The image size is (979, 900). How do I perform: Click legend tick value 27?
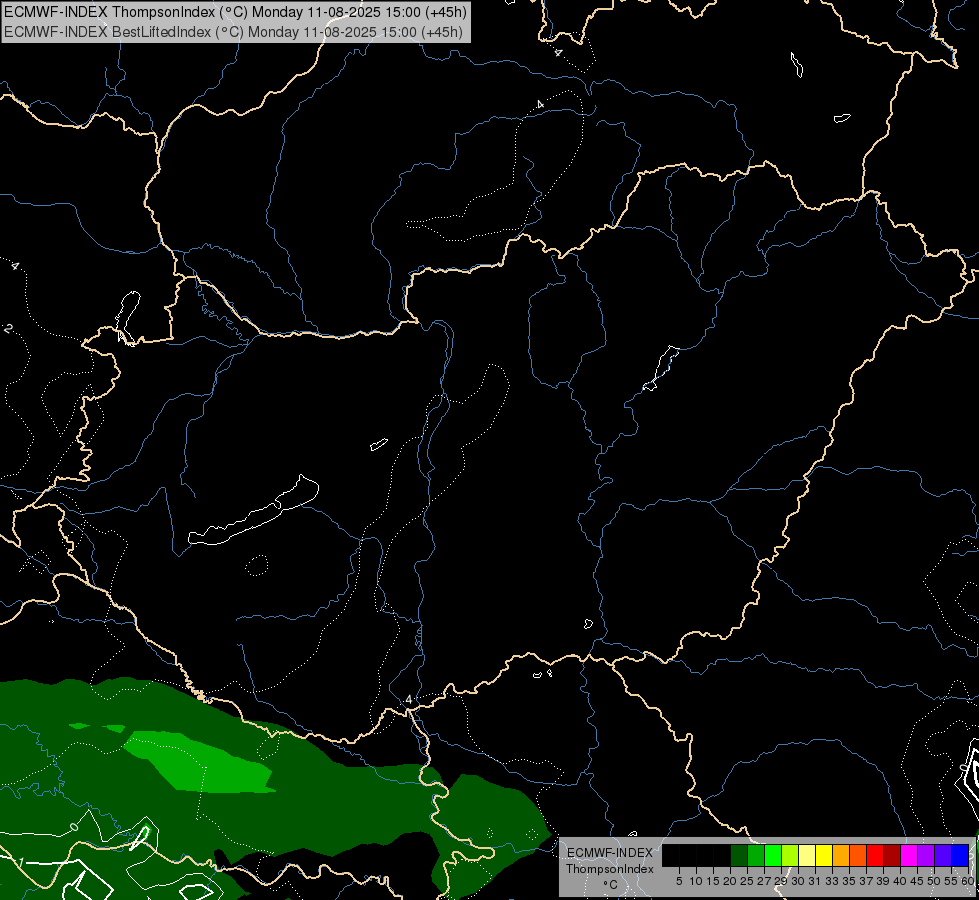(764, 881)
